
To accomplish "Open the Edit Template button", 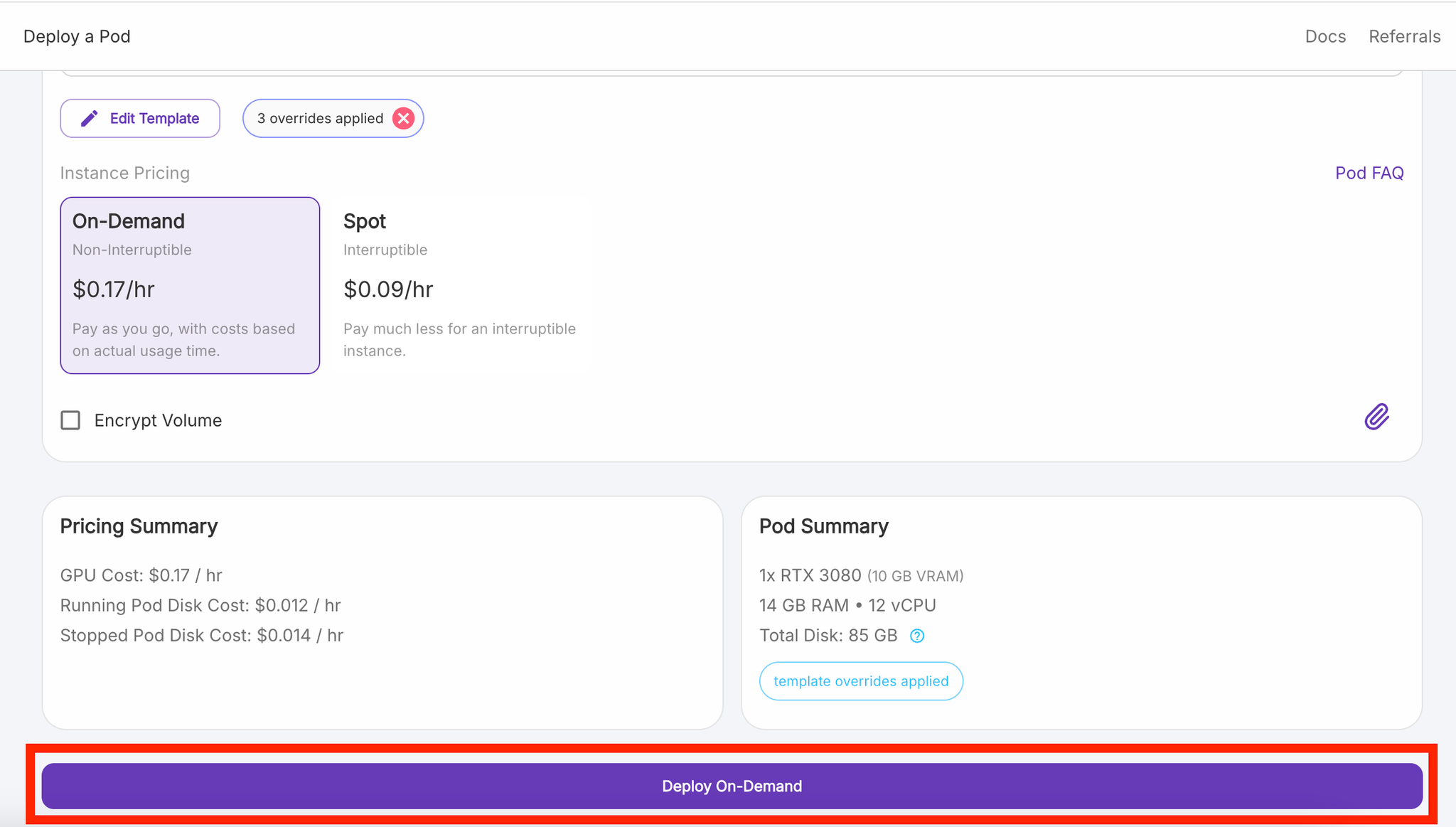I will (140, 118).
